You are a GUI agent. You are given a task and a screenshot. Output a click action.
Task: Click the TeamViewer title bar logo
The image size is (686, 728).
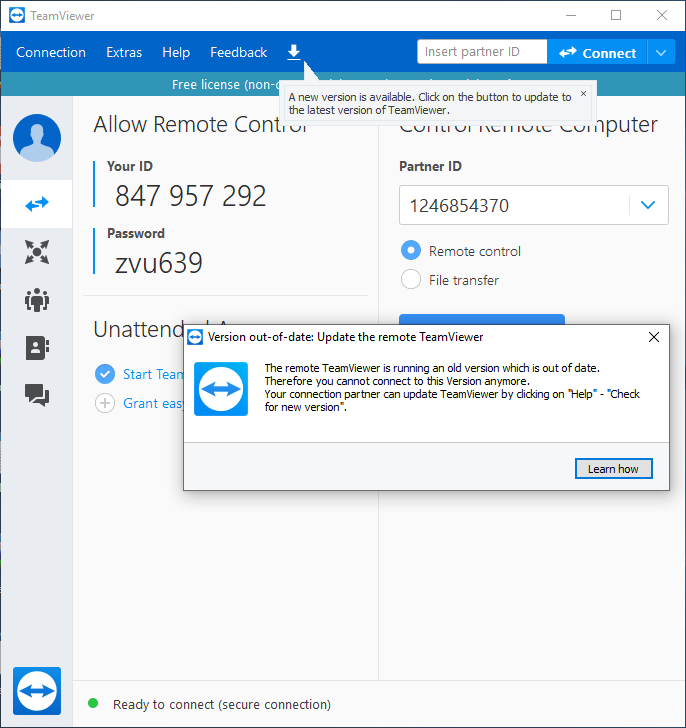17,15
